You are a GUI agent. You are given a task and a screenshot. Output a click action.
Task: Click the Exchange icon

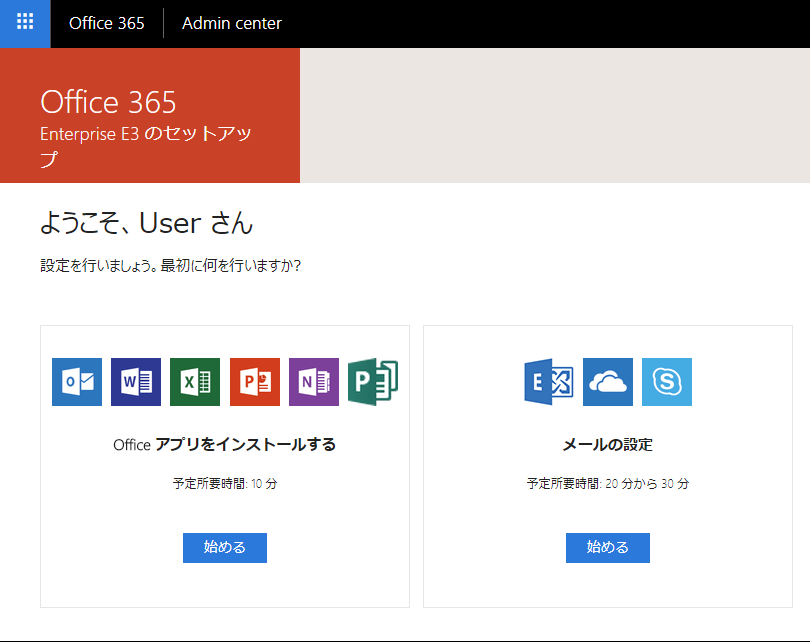549,382
